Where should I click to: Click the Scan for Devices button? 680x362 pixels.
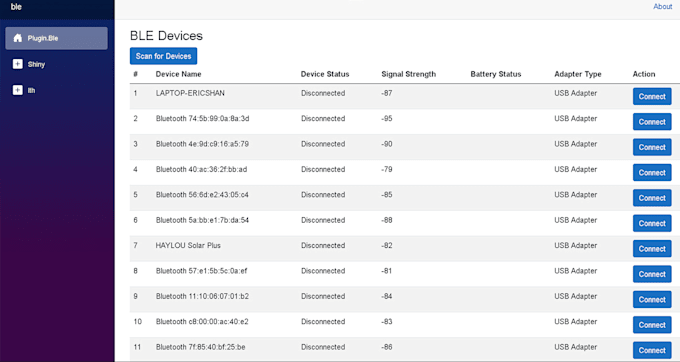click(163, 56)
